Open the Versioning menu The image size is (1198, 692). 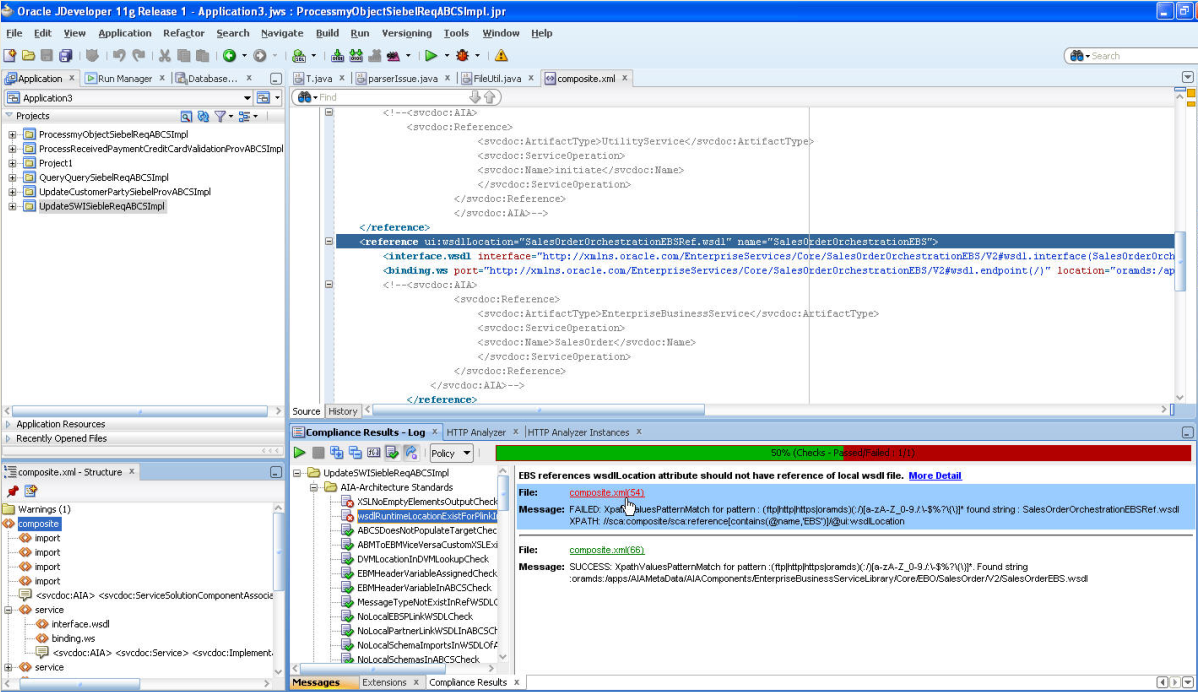[x=407, y=33]
